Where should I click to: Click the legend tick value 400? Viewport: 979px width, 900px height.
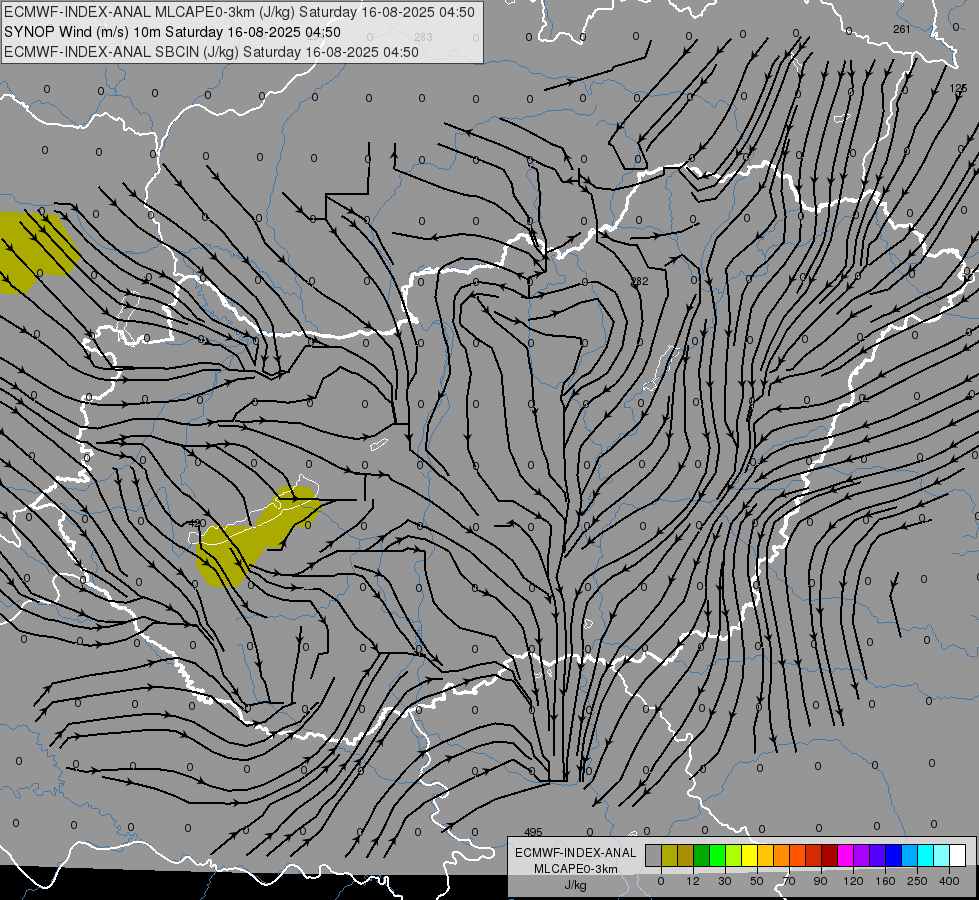pyautogui.click(x=949, y=881)
